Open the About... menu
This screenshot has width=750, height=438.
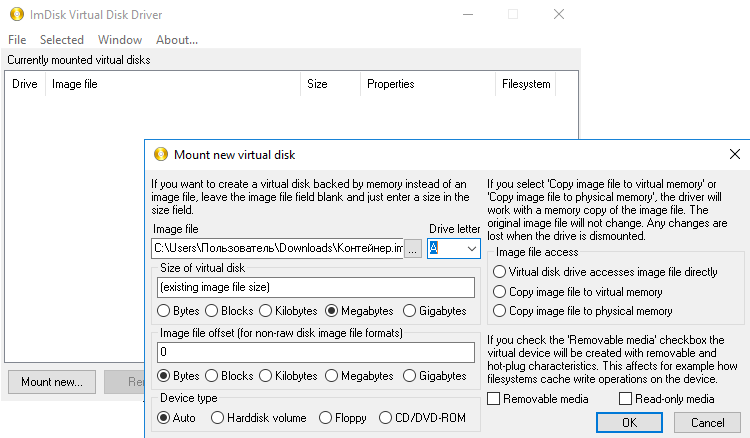pos(177,40)
